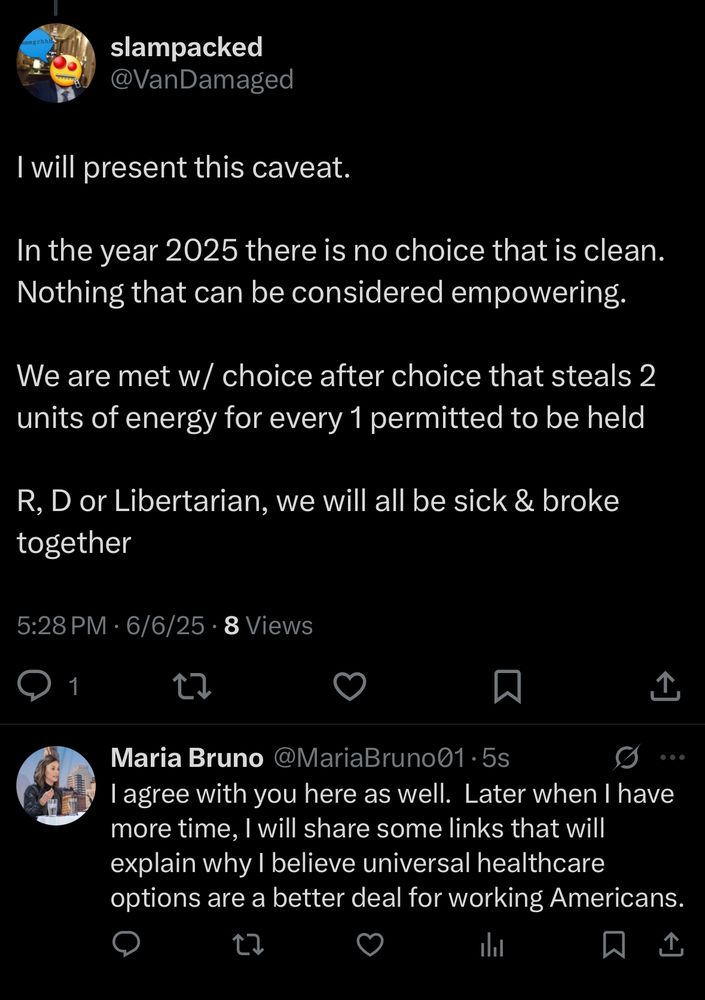Screen dimensions: 705x1000
Task: View the 8 Views count details
Action: pyautogui.click(x=268, y=626)
